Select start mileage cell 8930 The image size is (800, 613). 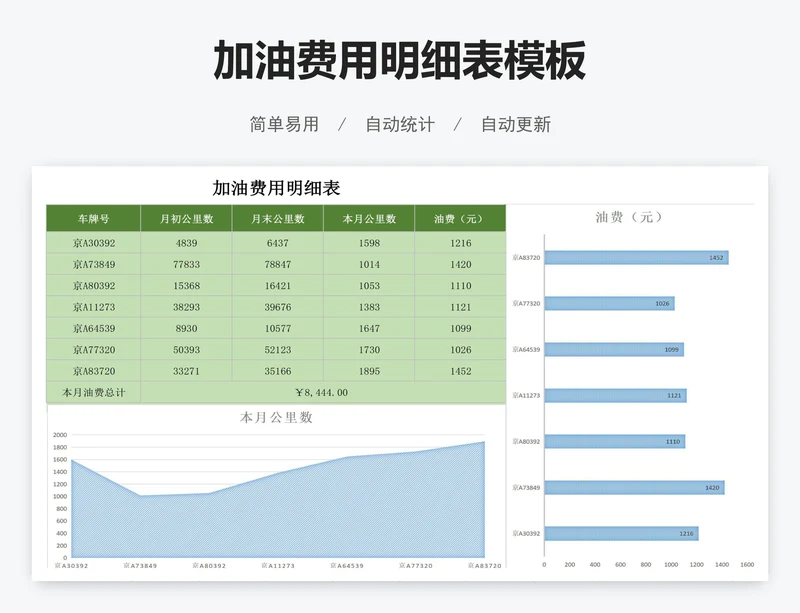[x=186, y=329]
